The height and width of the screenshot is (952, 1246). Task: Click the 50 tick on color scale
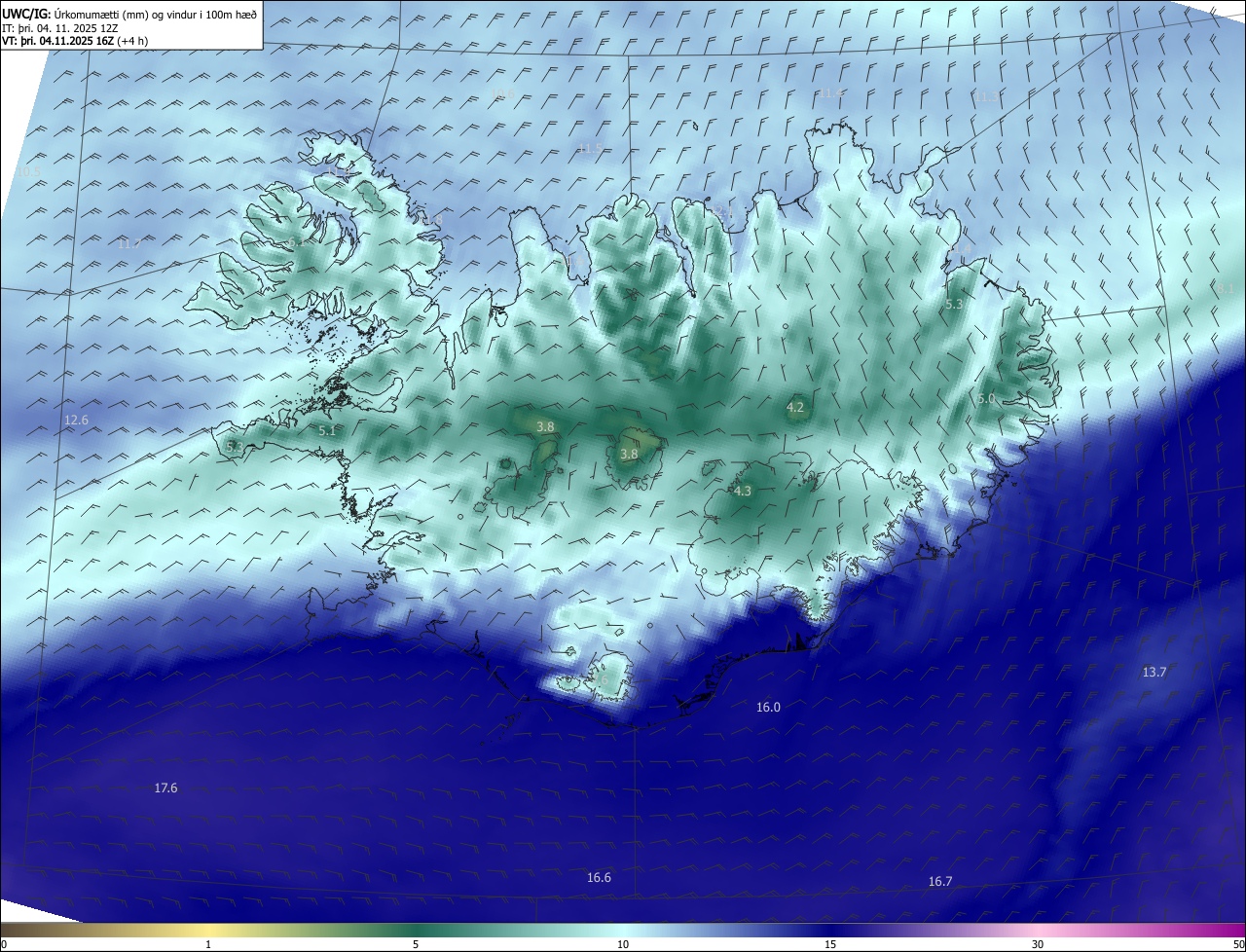coord(1238,944)
